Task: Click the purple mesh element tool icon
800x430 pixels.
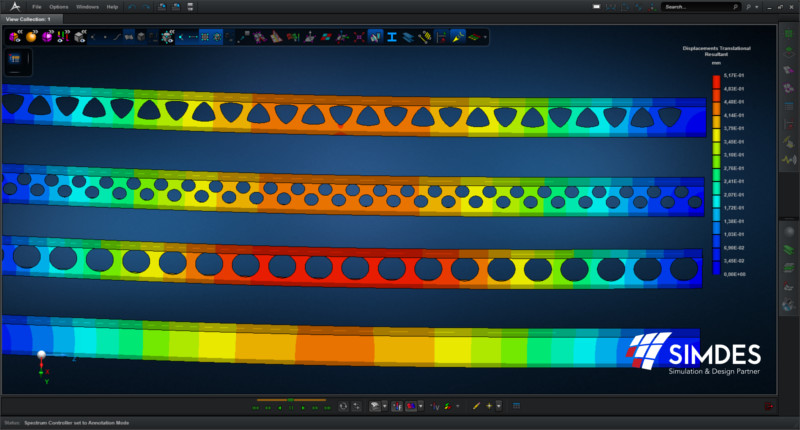Action: [x=260, y=37]
